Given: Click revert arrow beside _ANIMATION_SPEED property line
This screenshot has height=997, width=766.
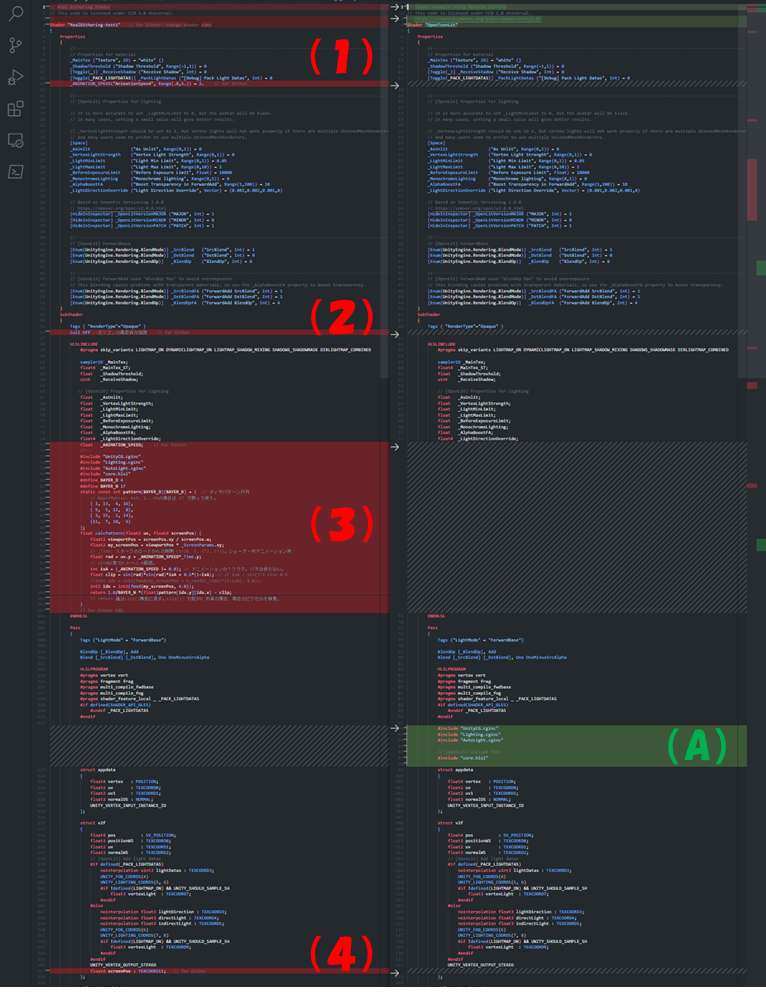Looking at the screenshot, I should [395, 85].
